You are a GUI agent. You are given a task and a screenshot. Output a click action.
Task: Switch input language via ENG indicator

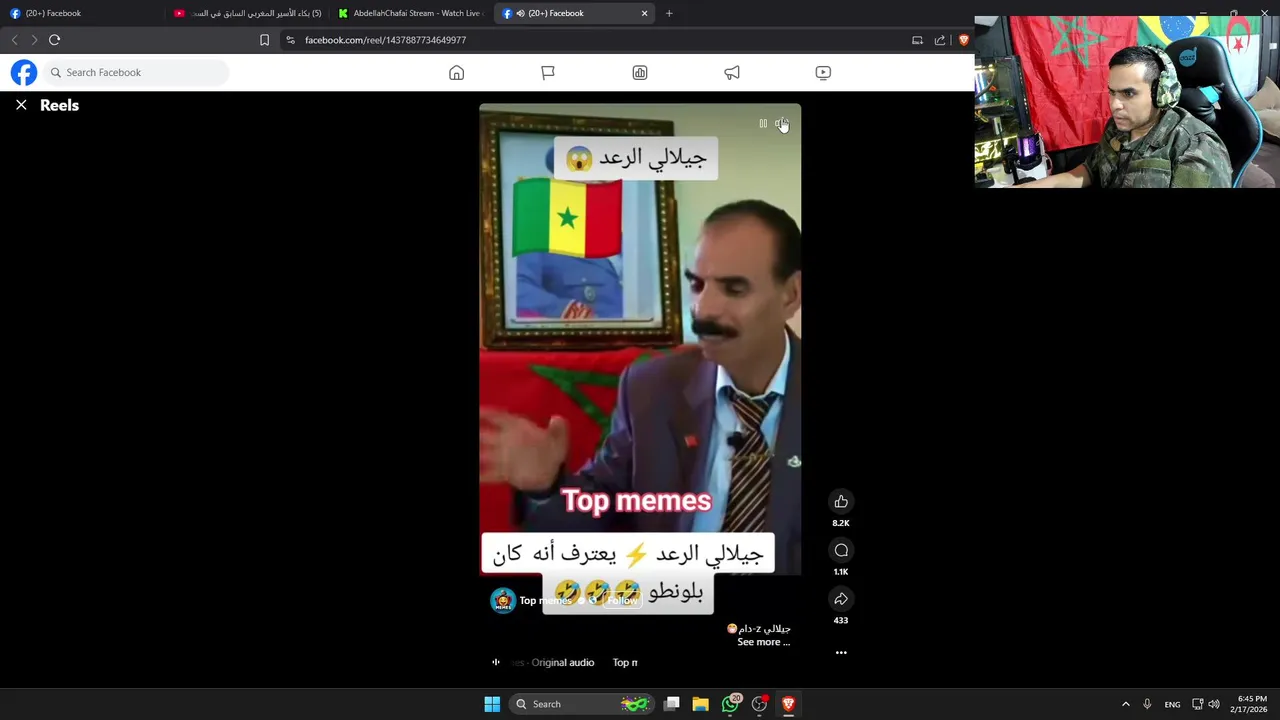[x=1172, y=704]
